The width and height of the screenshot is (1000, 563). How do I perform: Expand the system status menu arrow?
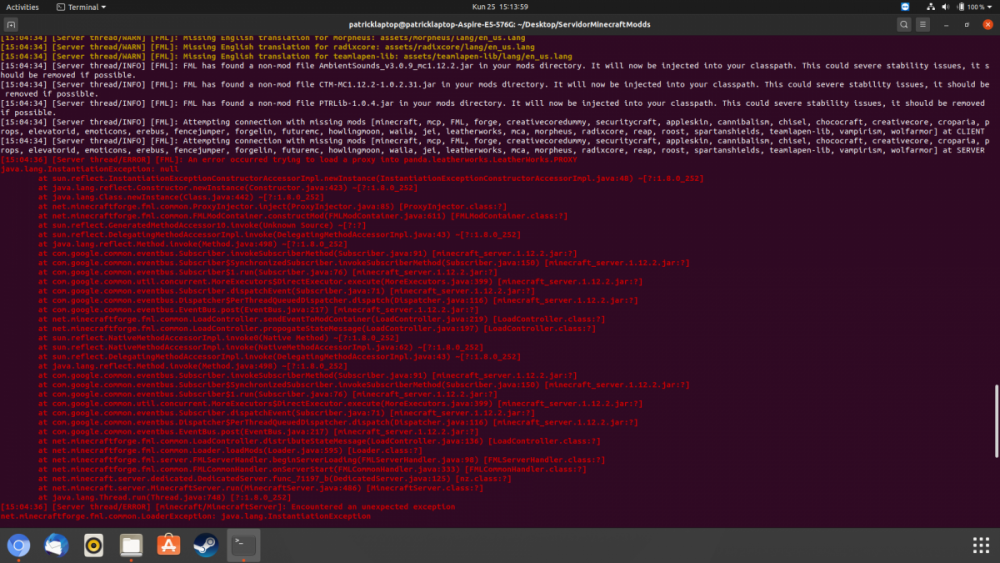pos(989,6)
